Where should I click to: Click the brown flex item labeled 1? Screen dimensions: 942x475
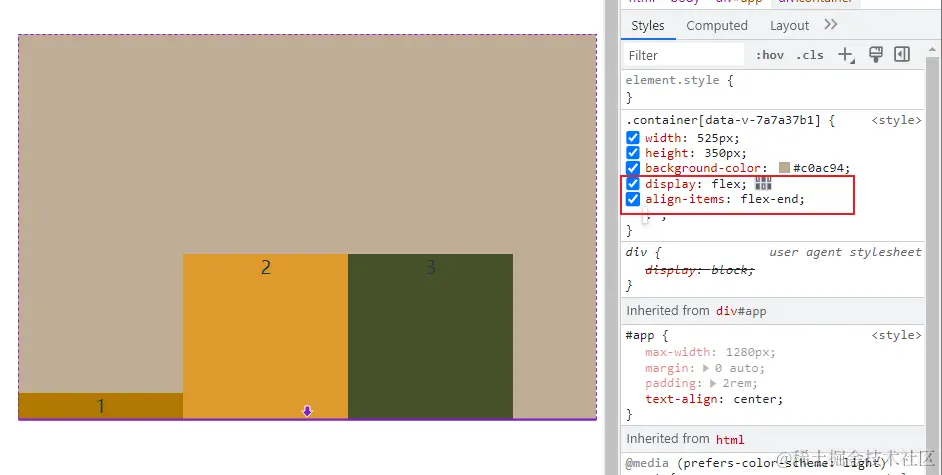(x=100, y=406)
